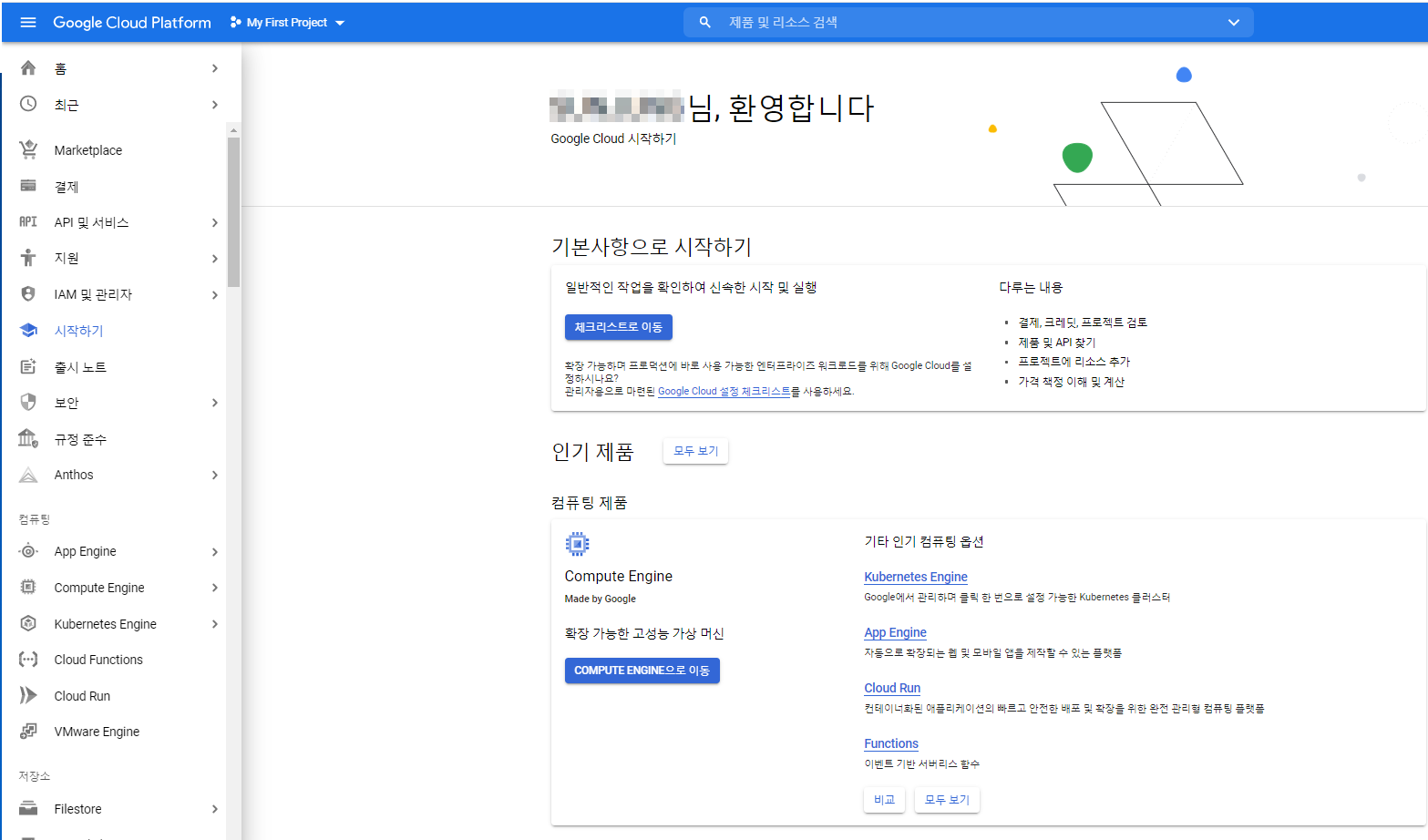Viewport: 1428px width, 840px height.
Task: Expand the 홈 submenu chevron
Action: click(215, 68)
